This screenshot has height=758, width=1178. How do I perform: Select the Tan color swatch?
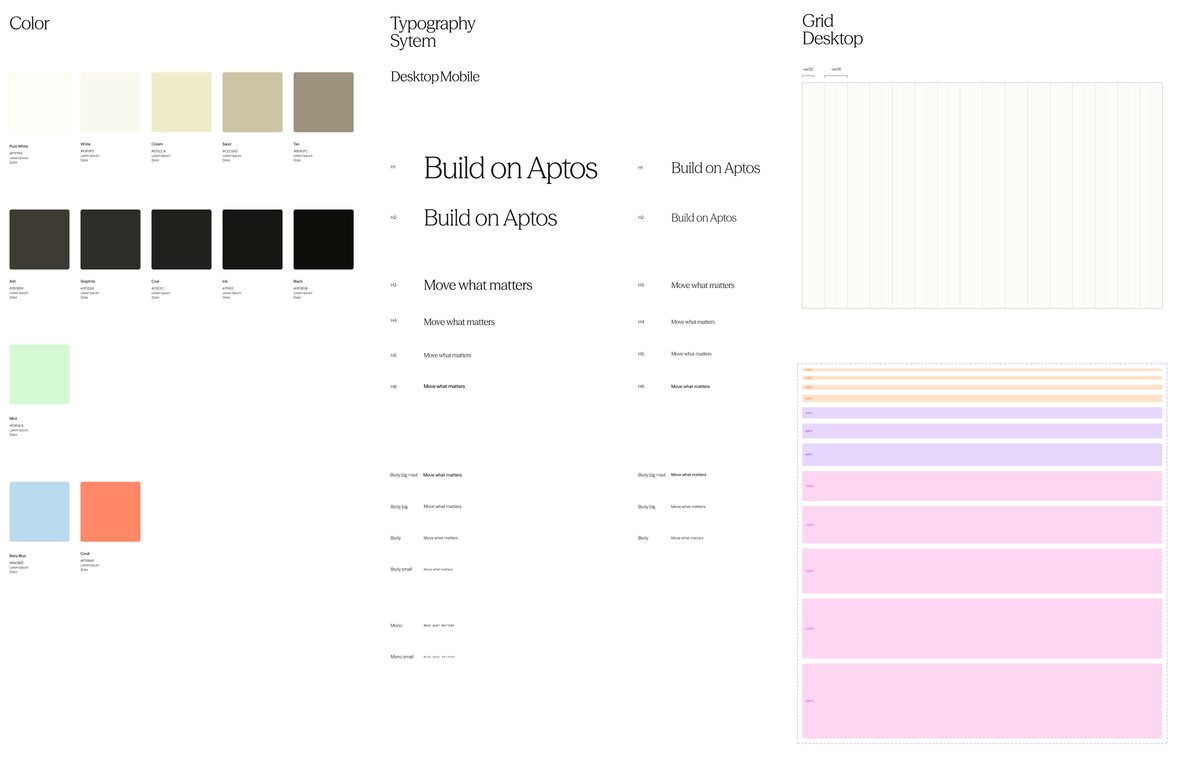coord(323,101)
